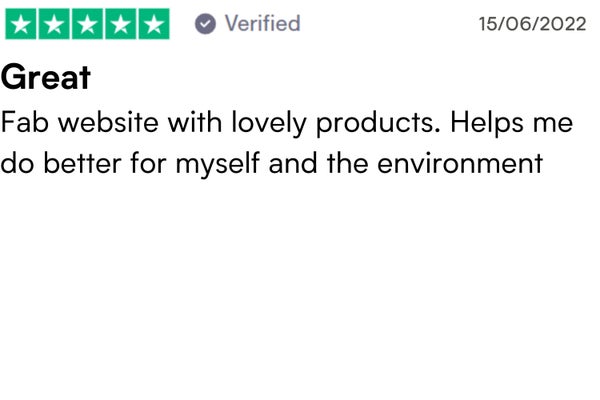Click the word better in the review
The image size is (600, 400).
point(82,163)
